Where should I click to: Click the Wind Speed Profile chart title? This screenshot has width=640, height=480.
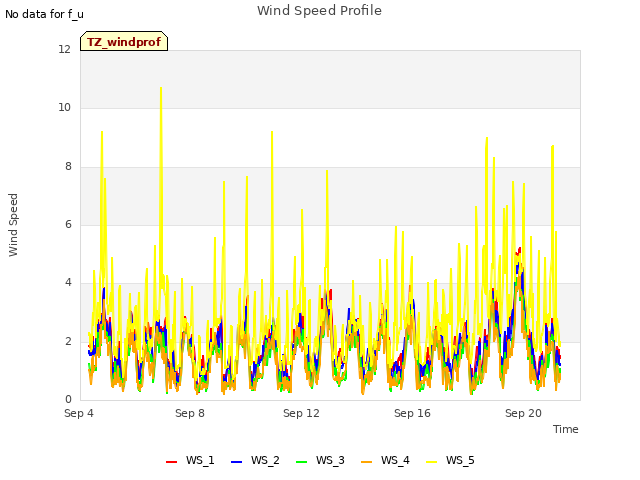319,10
